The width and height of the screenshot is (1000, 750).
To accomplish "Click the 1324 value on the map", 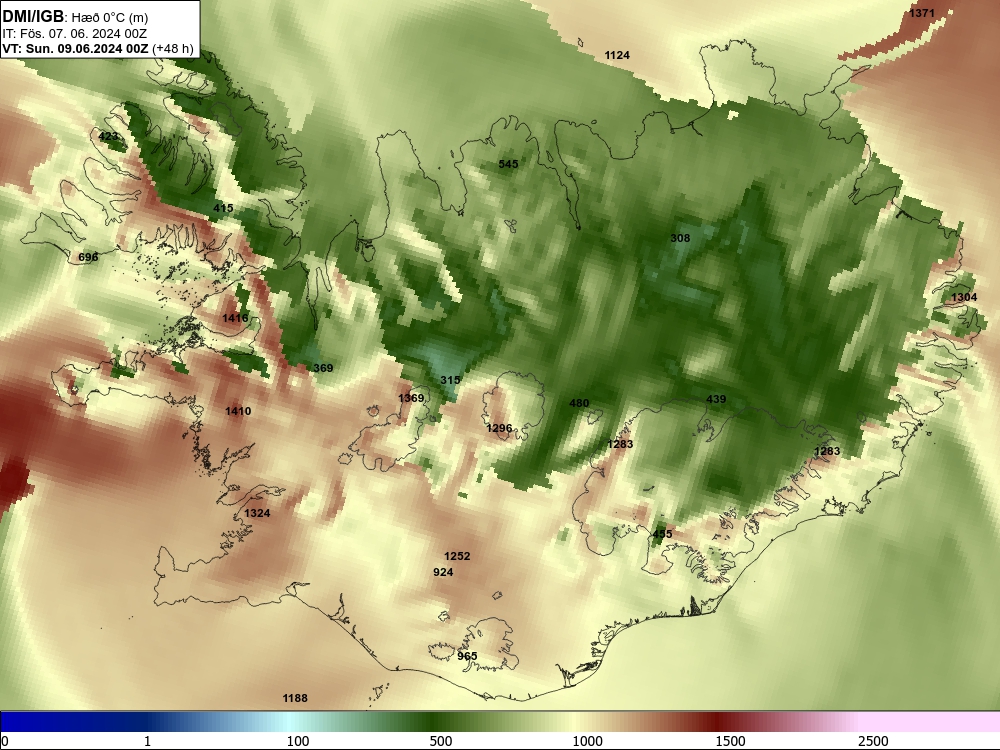I will [257, 513].
